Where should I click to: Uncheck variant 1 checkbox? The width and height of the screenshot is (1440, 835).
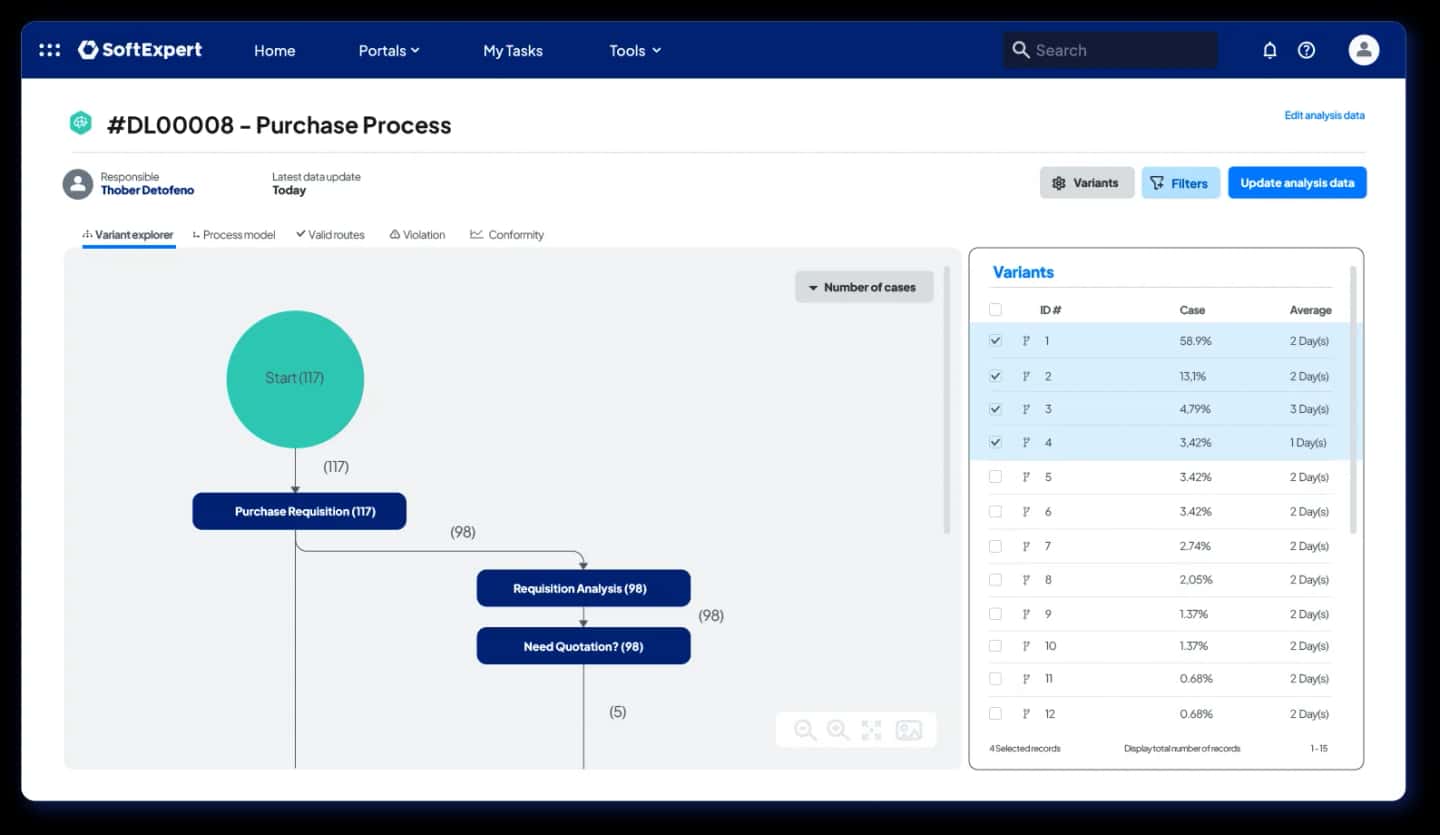point(995,340)
